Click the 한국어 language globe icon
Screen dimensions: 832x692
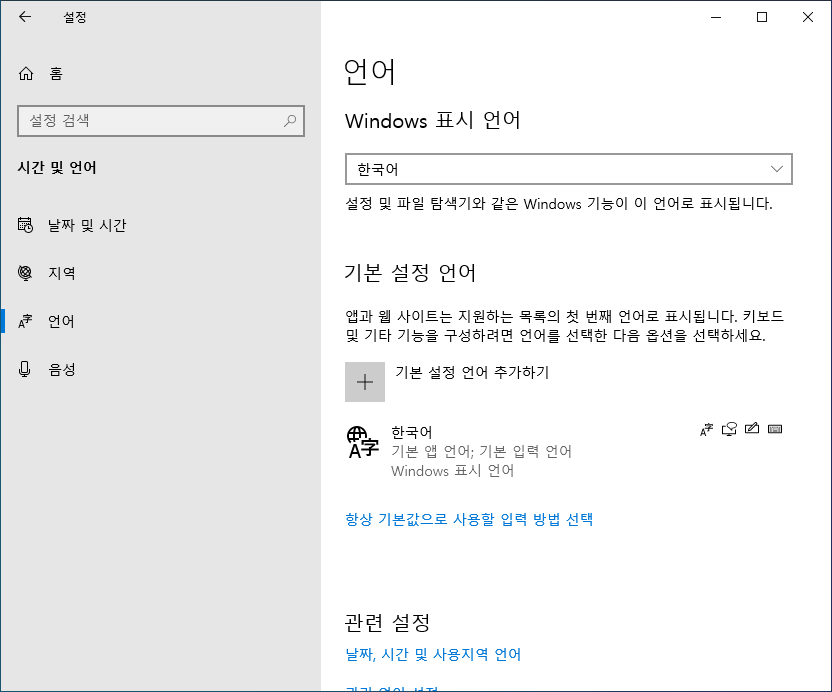pyautogui.click(x=362, y=442)
